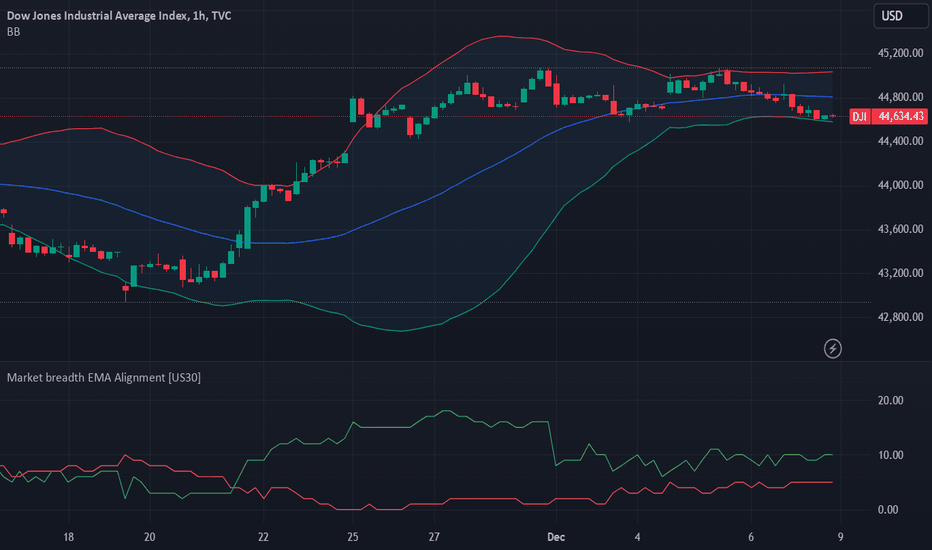Click the 18 date label on time axis
Viewport: 932px width, 550px height.
(x=68, y=537)
